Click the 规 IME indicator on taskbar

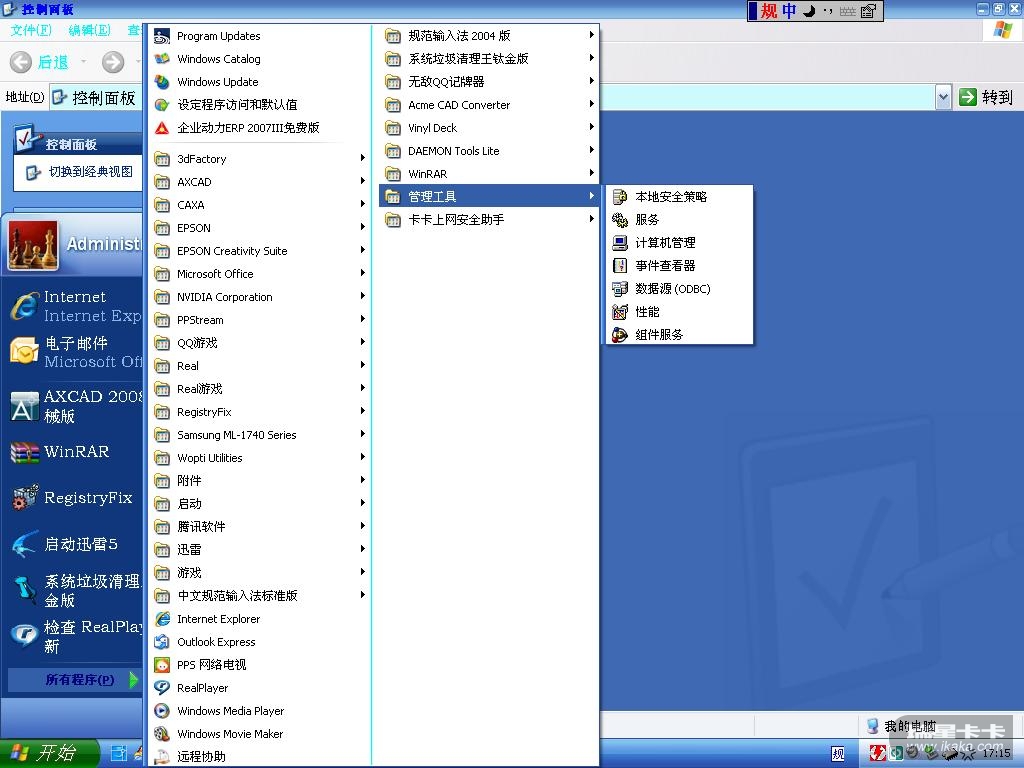point(838,754)
